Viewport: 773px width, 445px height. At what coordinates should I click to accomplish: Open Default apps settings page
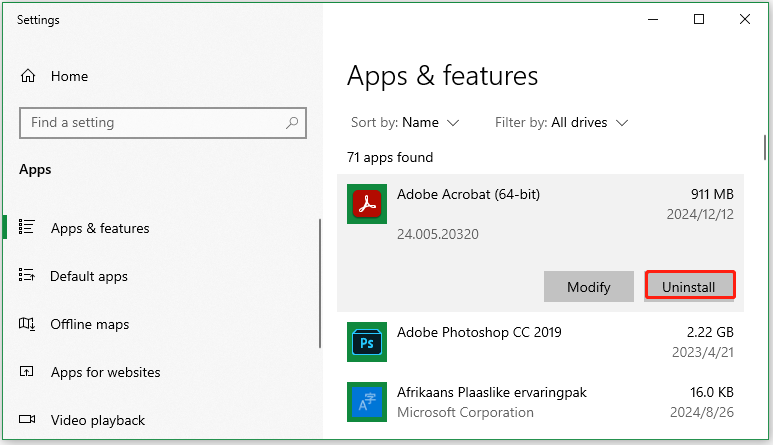pos(89,276)
